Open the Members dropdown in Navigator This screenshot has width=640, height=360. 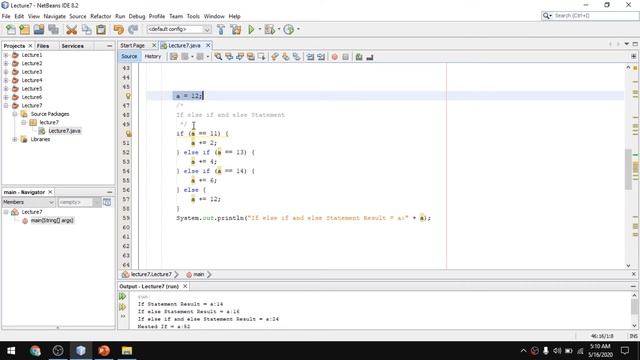click(x=28, y=202)
